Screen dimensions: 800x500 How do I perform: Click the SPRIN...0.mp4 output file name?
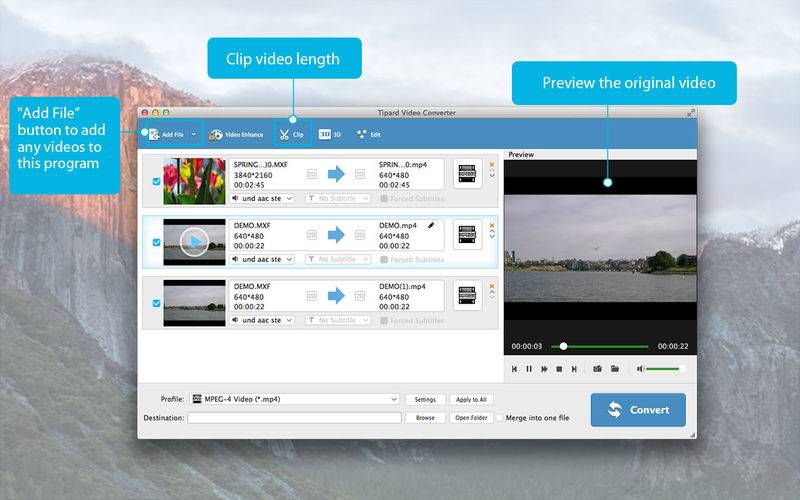403,165
